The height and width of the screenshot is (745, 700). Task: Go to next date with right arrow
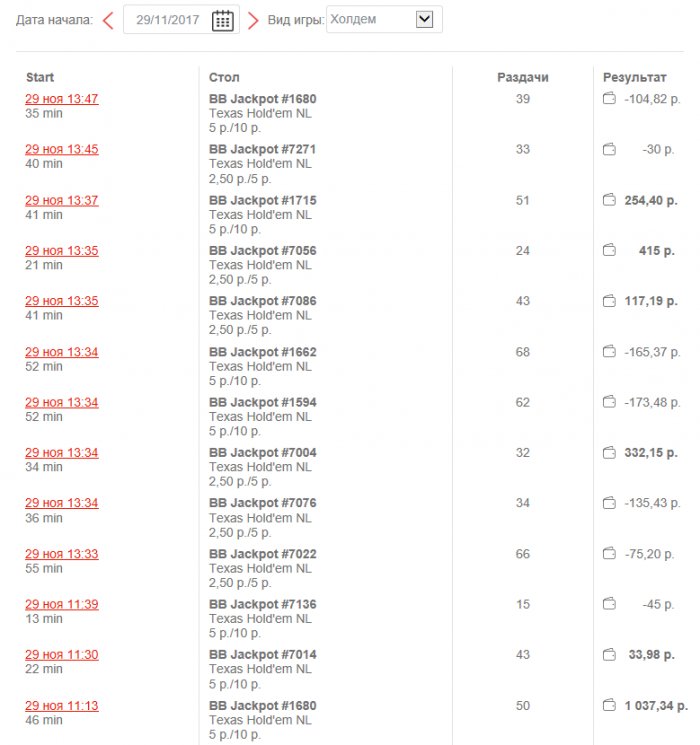coord(253,20)
